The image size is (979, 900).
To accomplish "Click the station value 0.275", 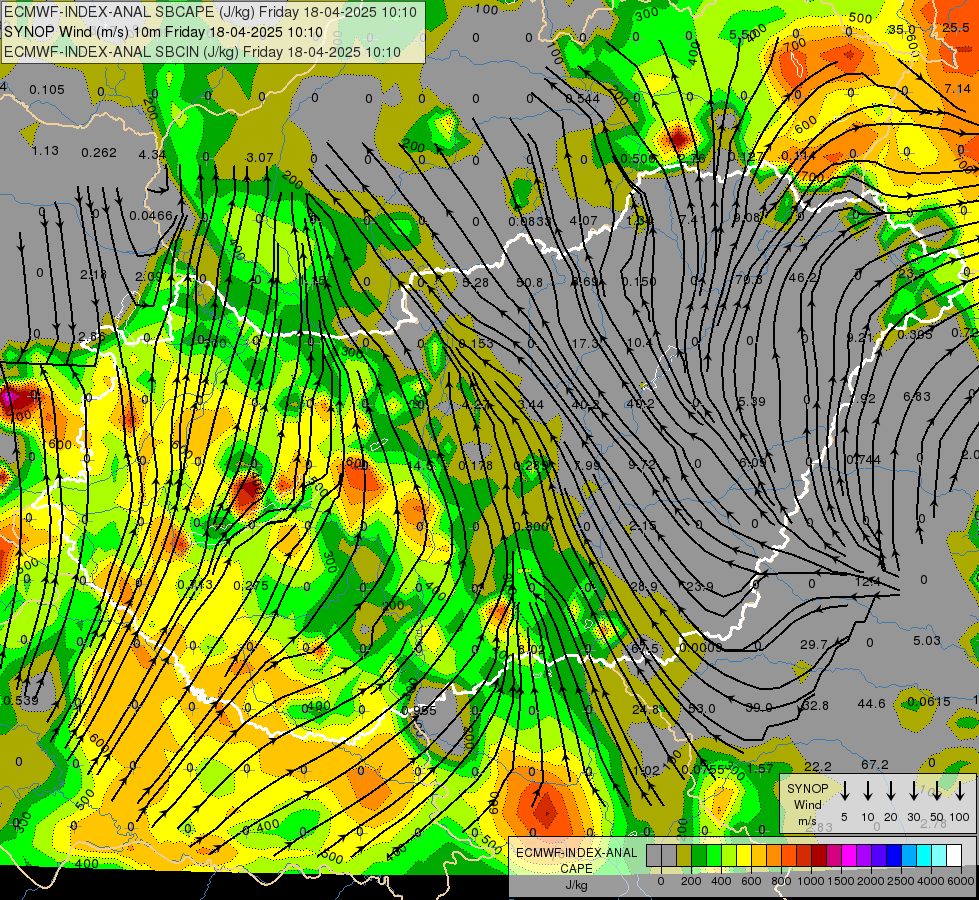I will [251, 585].
